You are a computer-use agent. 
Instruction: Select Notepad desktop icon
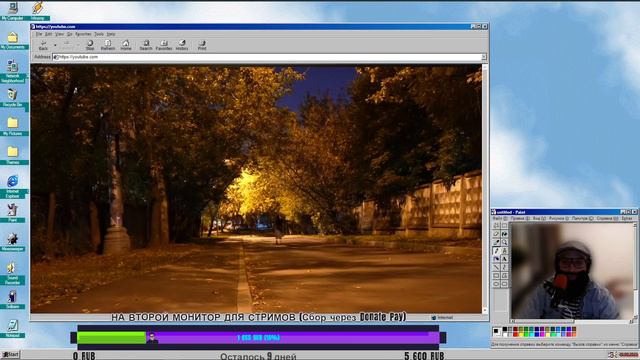tap(13, 328)
